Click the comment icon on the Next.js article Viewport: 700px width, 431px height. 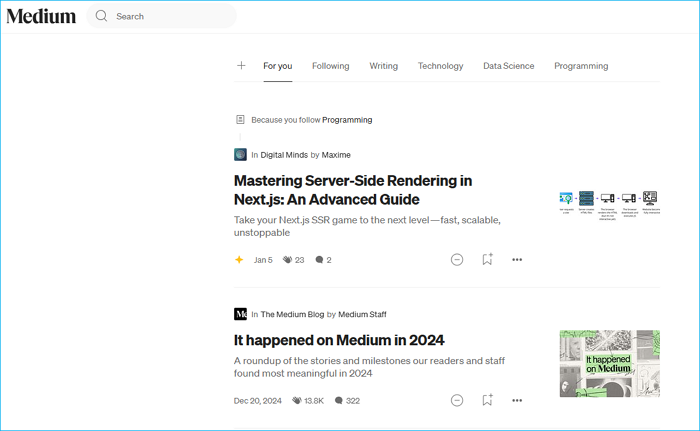[x=319, y=260]
